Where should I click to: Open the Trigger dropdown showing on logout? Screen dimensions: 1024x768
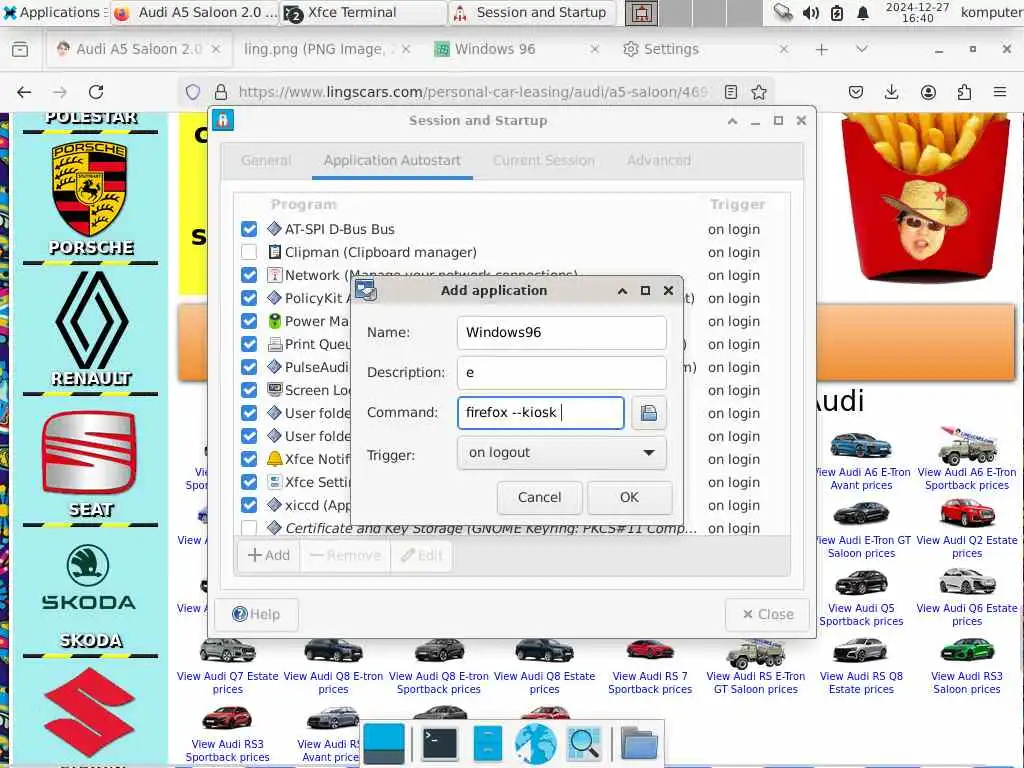point(562,453)
